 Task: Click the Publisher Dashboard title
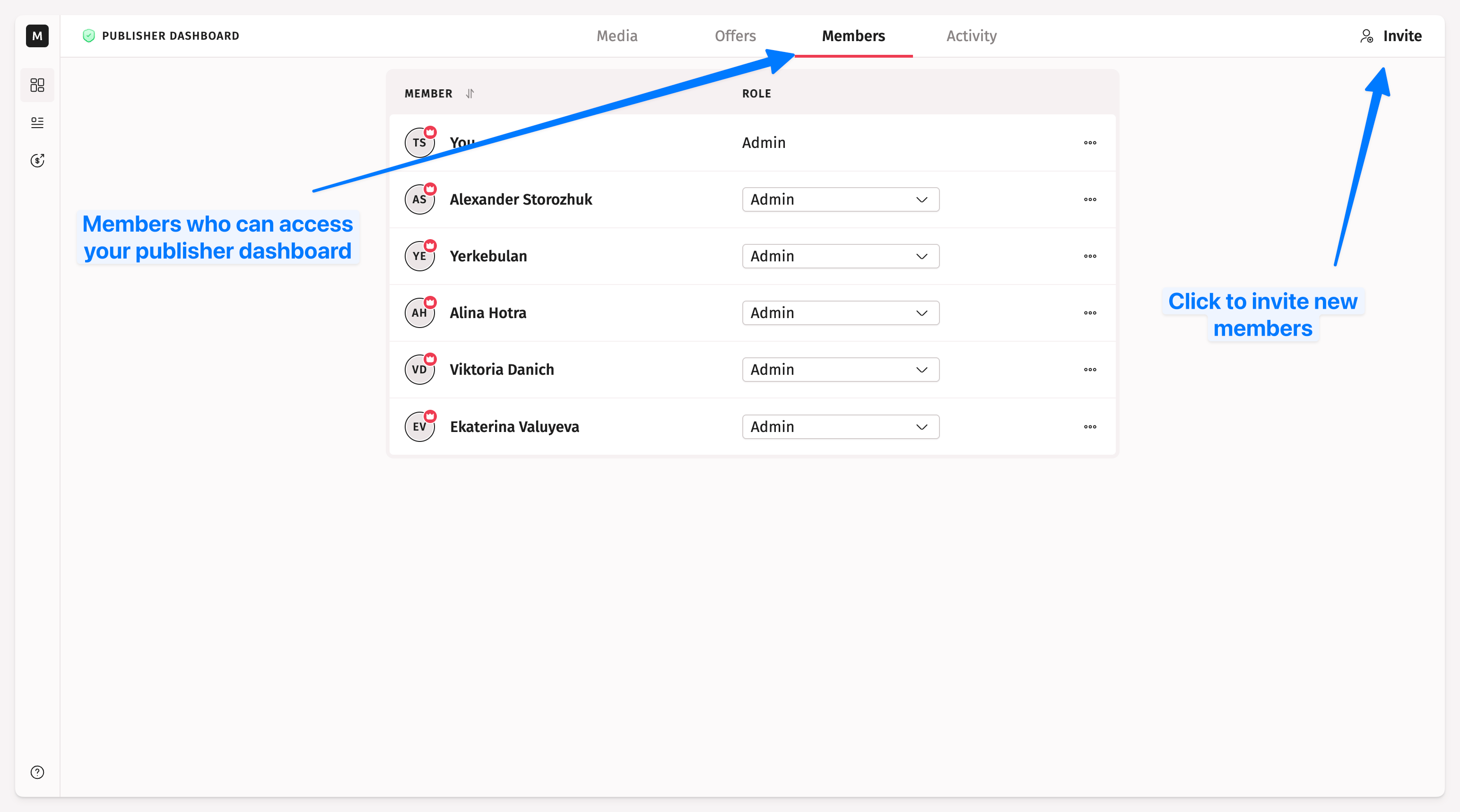(170, 36)
